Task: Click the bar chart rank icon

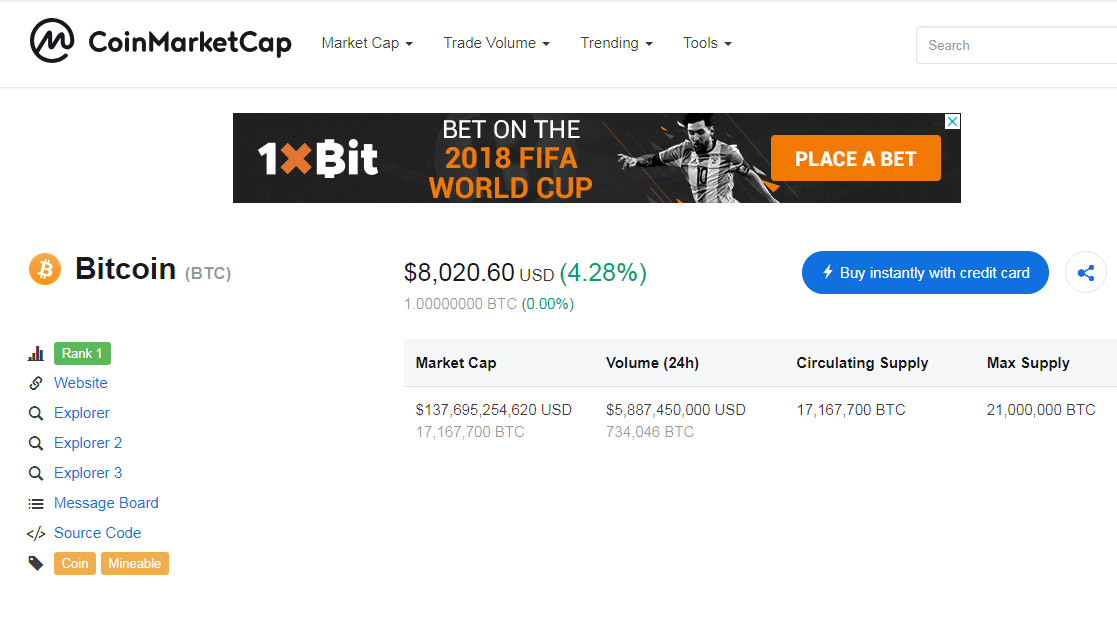Action: (x=36, y=354)
